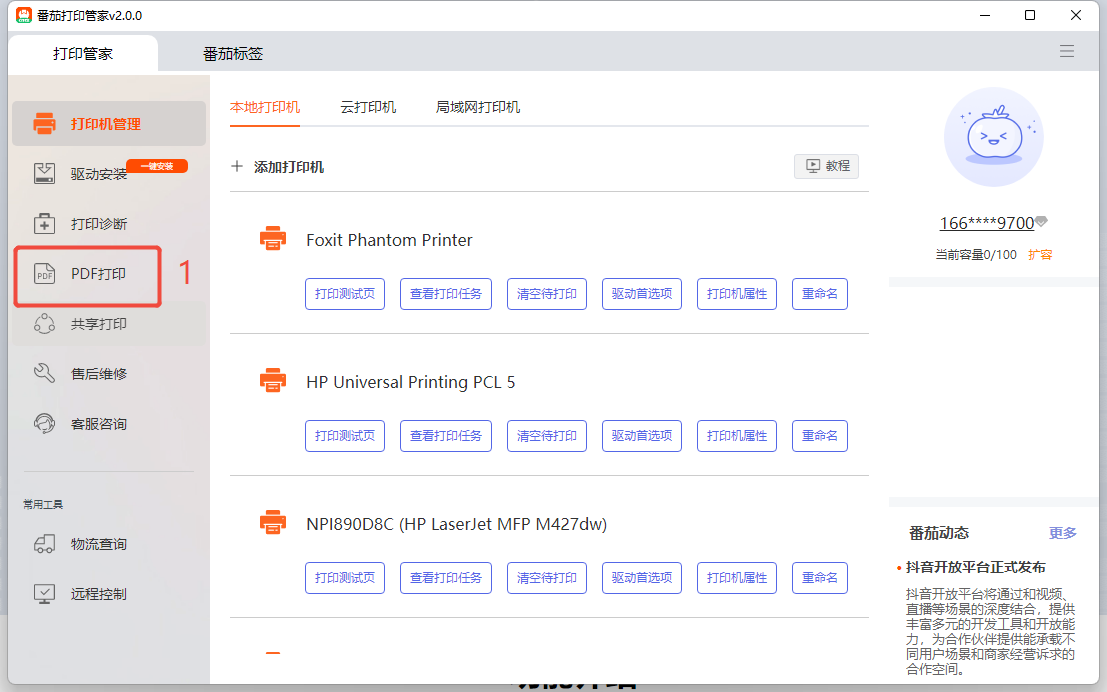The image size is (1107, 692).
Task: Click the Foxit Phantom Printer name
Action: [389, 240]
